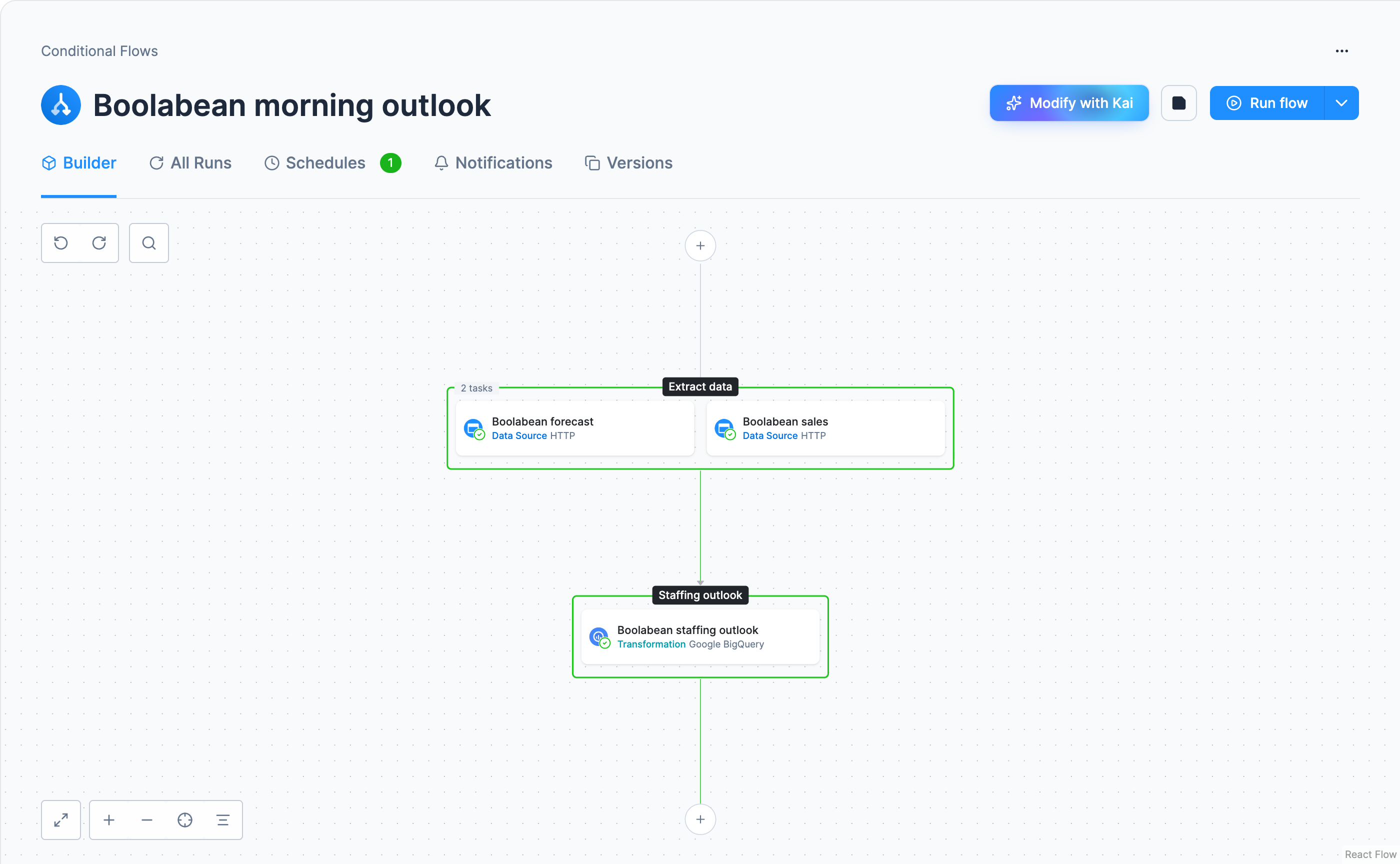
Task: Switch to the Builder tab
Action: click(79, 163)
